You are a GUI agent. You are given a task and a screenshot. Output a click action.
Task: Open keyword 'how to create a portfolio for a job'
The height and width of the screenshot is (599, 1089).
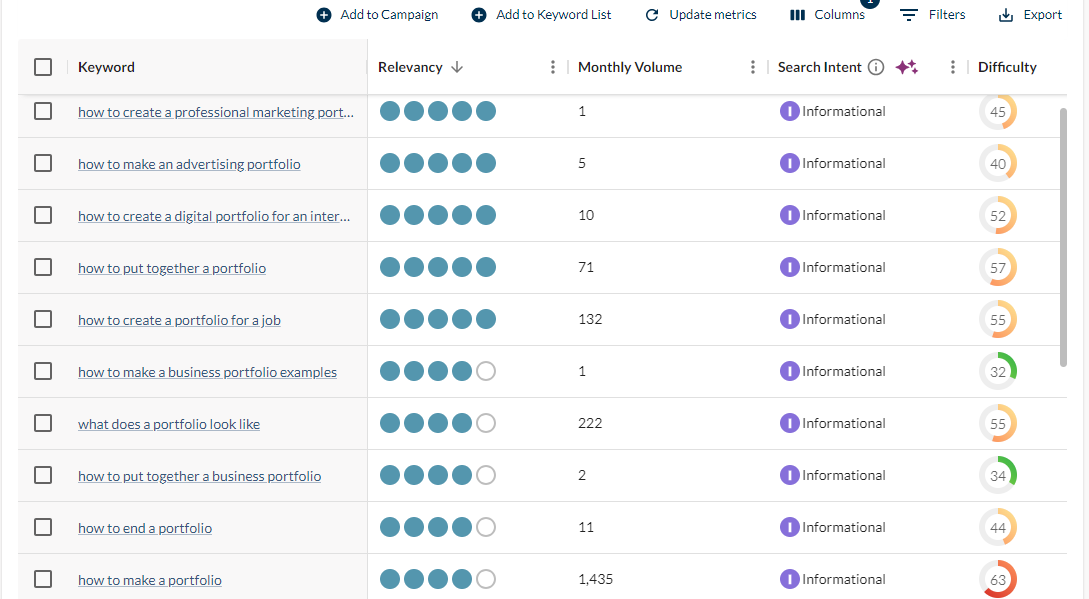point(179,320)
